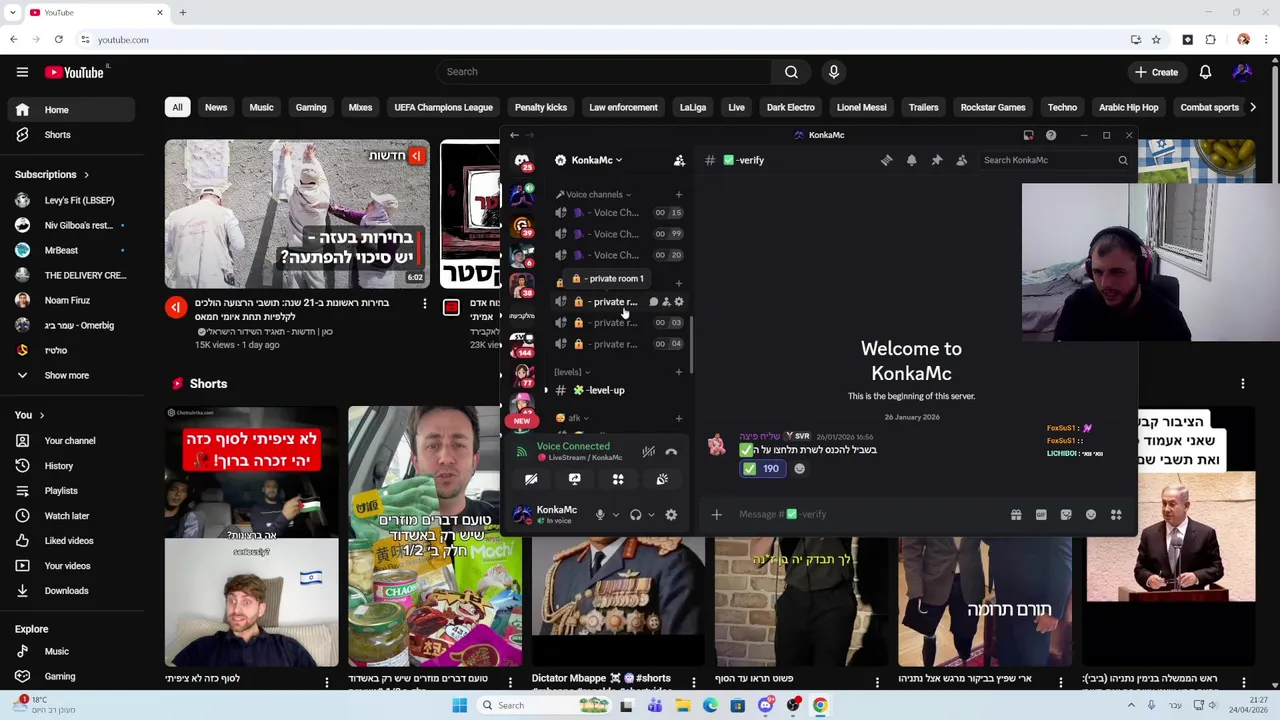Open Discord activities button in voice panel
1280x720 pixels.
[618, 480]
